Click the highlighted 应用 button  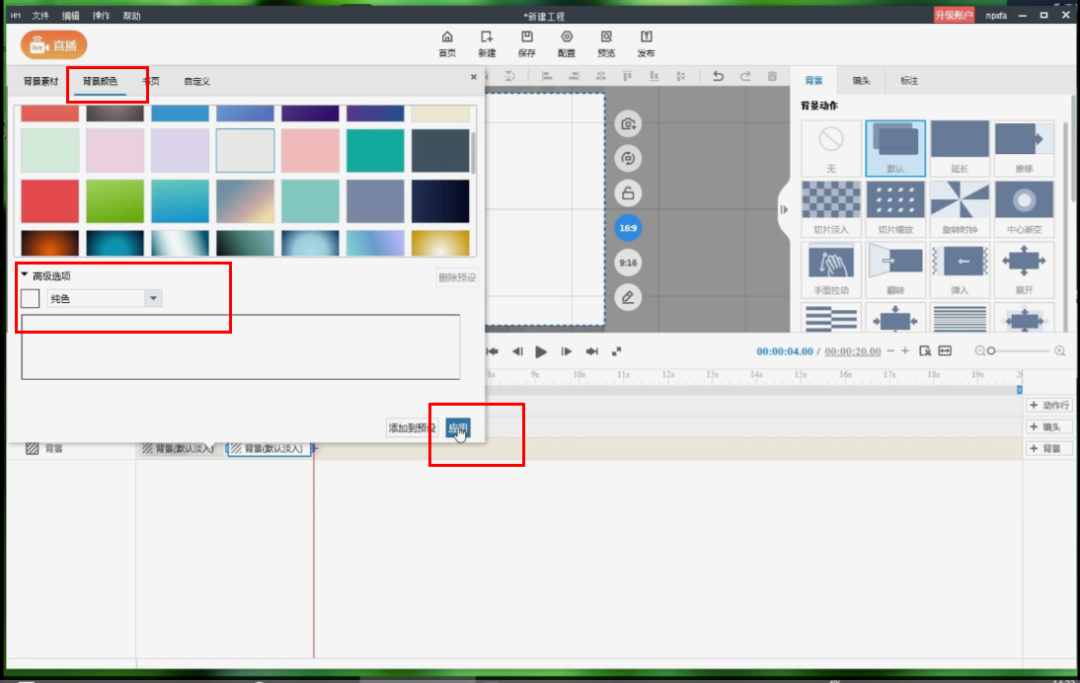pyautogui.click(x=459, y=427)
